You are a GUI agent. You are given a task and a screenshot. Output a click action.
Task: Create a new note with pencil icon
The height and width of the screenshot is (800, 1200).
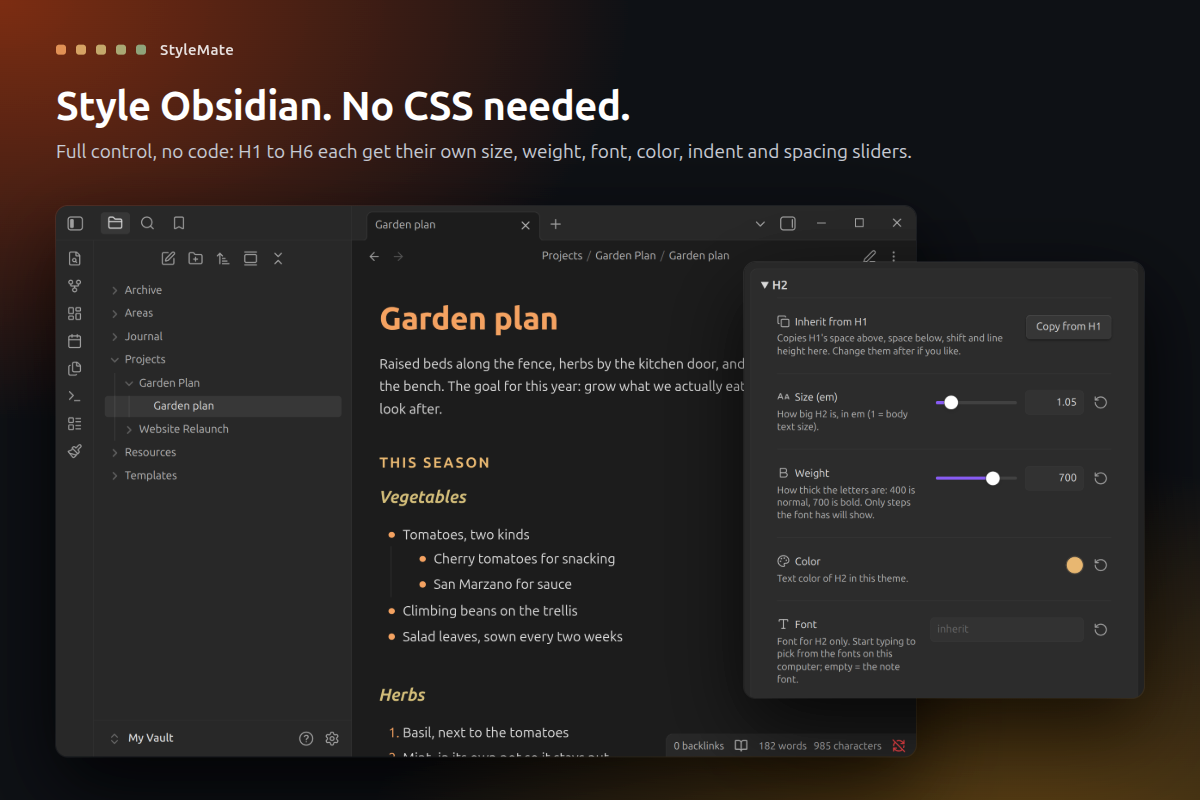click(x=168, y=258)
